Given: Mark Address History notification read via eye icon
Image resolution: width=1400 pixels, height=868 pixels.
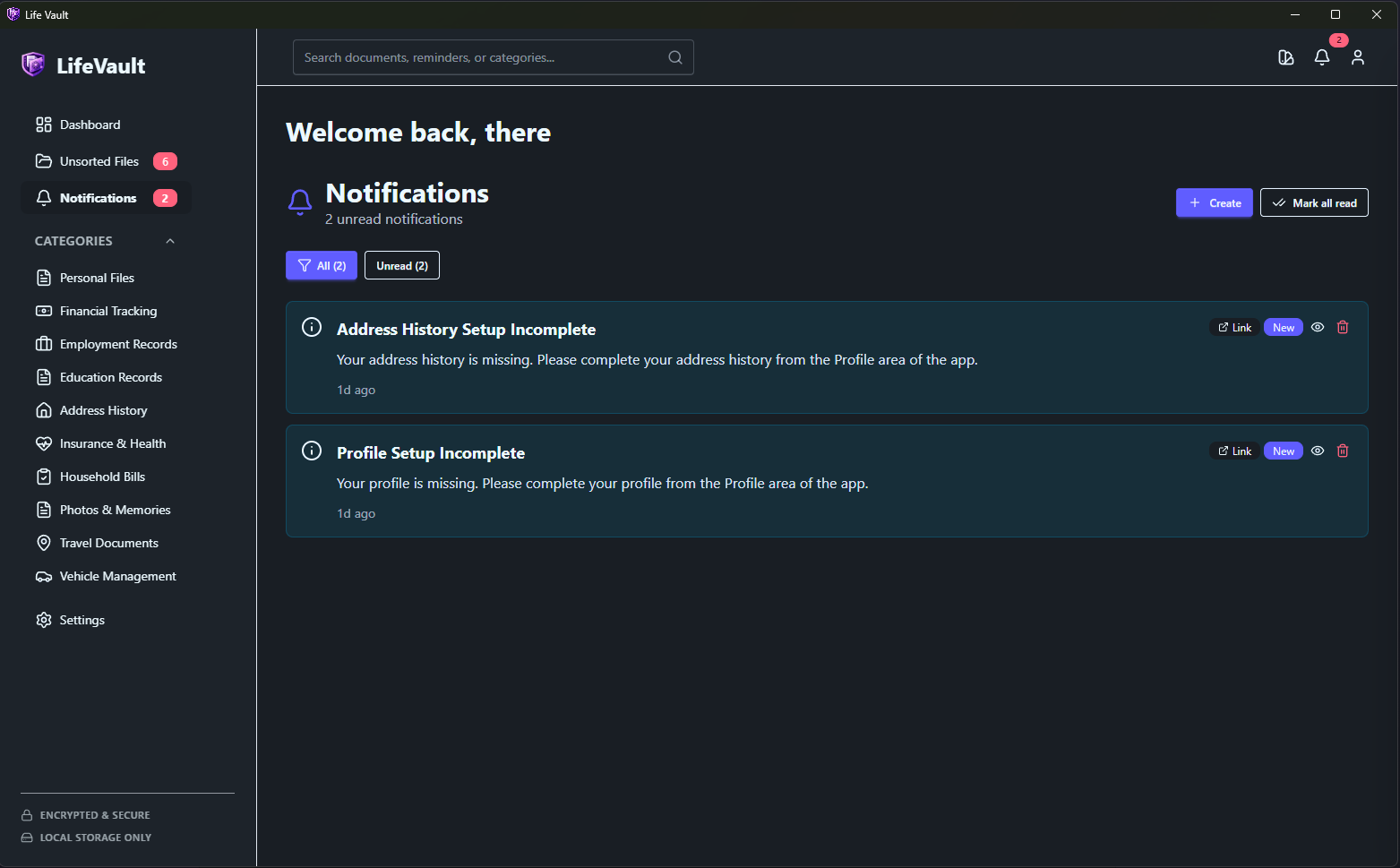Looking at the screenshot, I should 1317,326.
